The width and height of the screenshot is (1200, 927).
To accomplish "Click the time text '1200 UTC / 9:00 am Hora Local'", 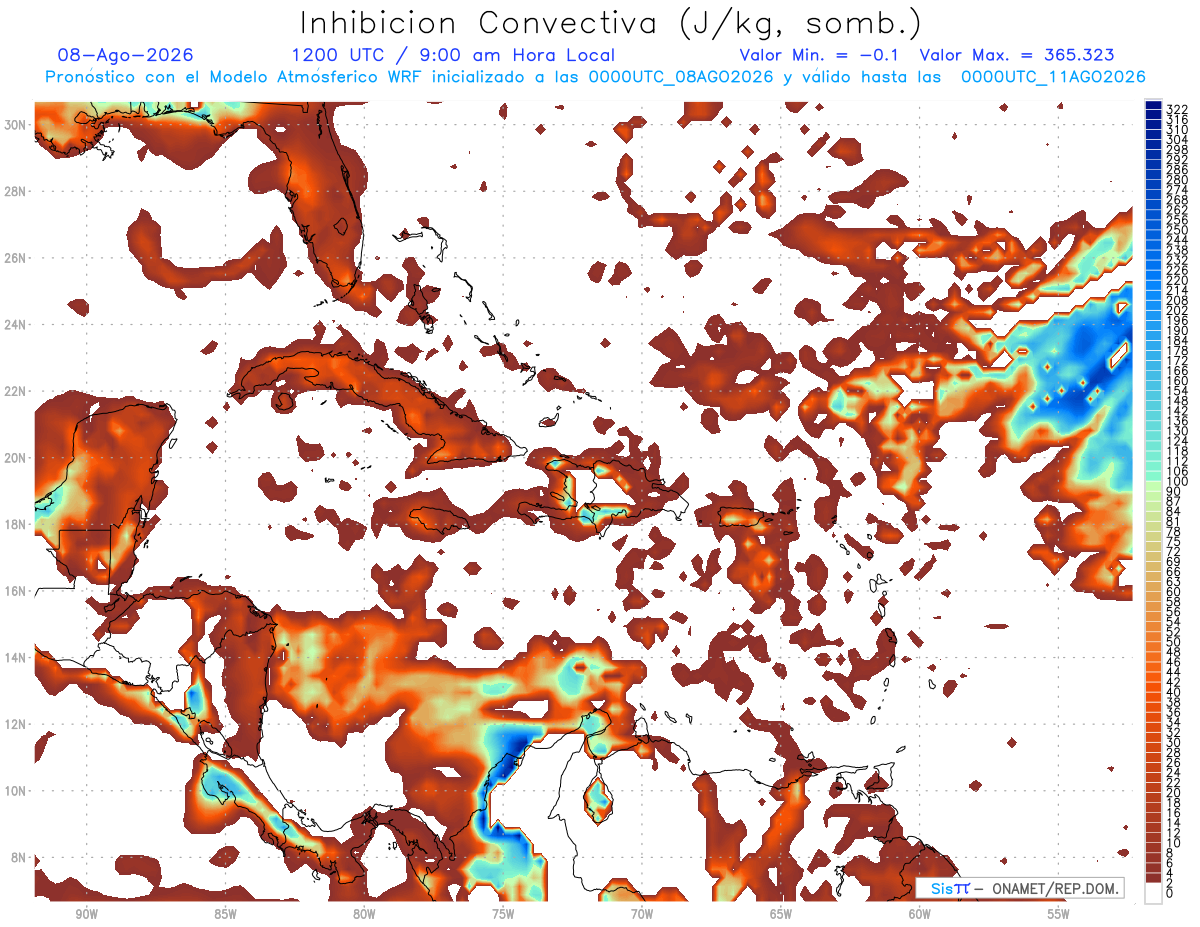I will 453,55.
